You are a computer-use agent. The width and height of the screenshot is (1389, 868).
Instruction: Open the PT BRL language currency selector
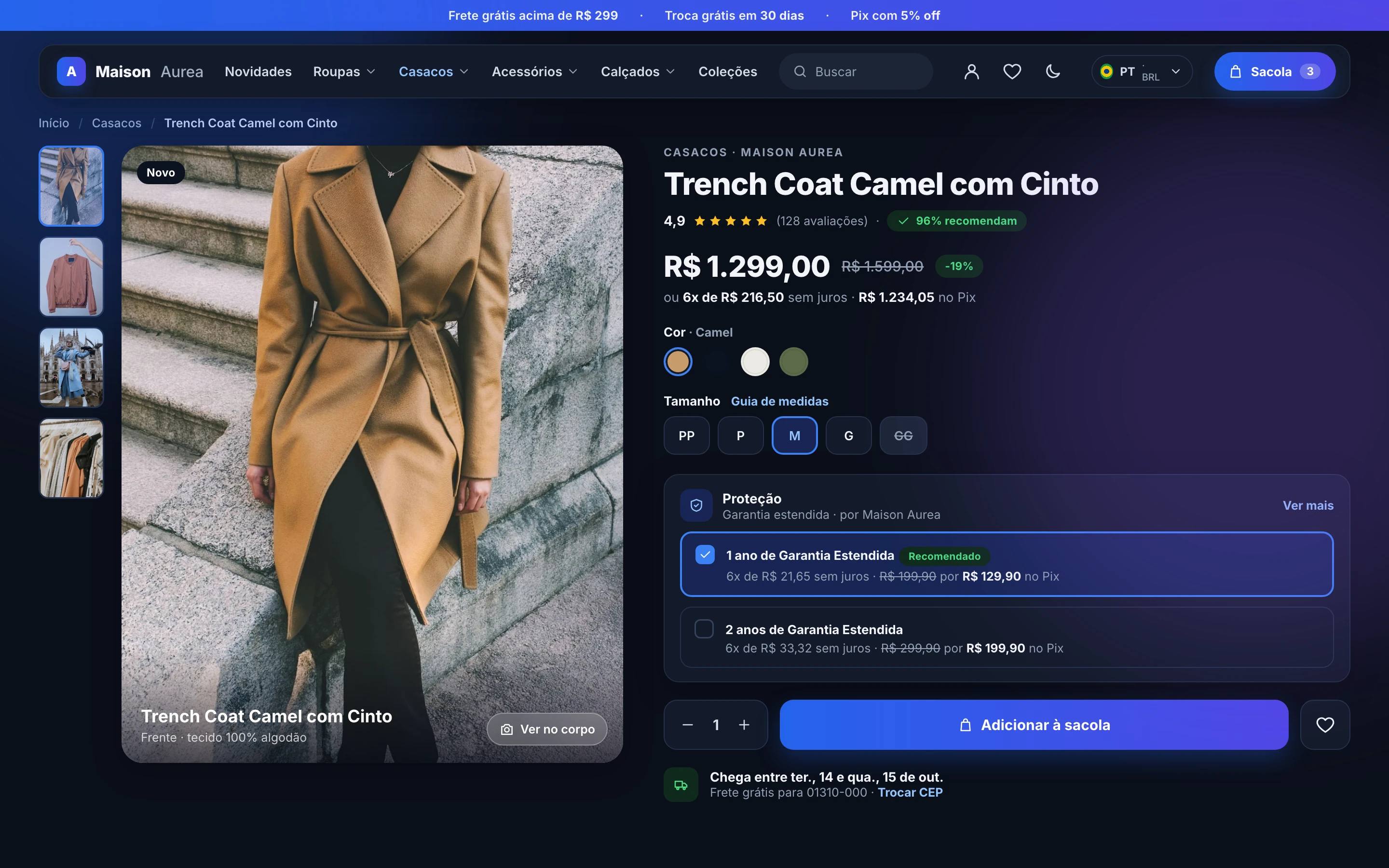1142,72
